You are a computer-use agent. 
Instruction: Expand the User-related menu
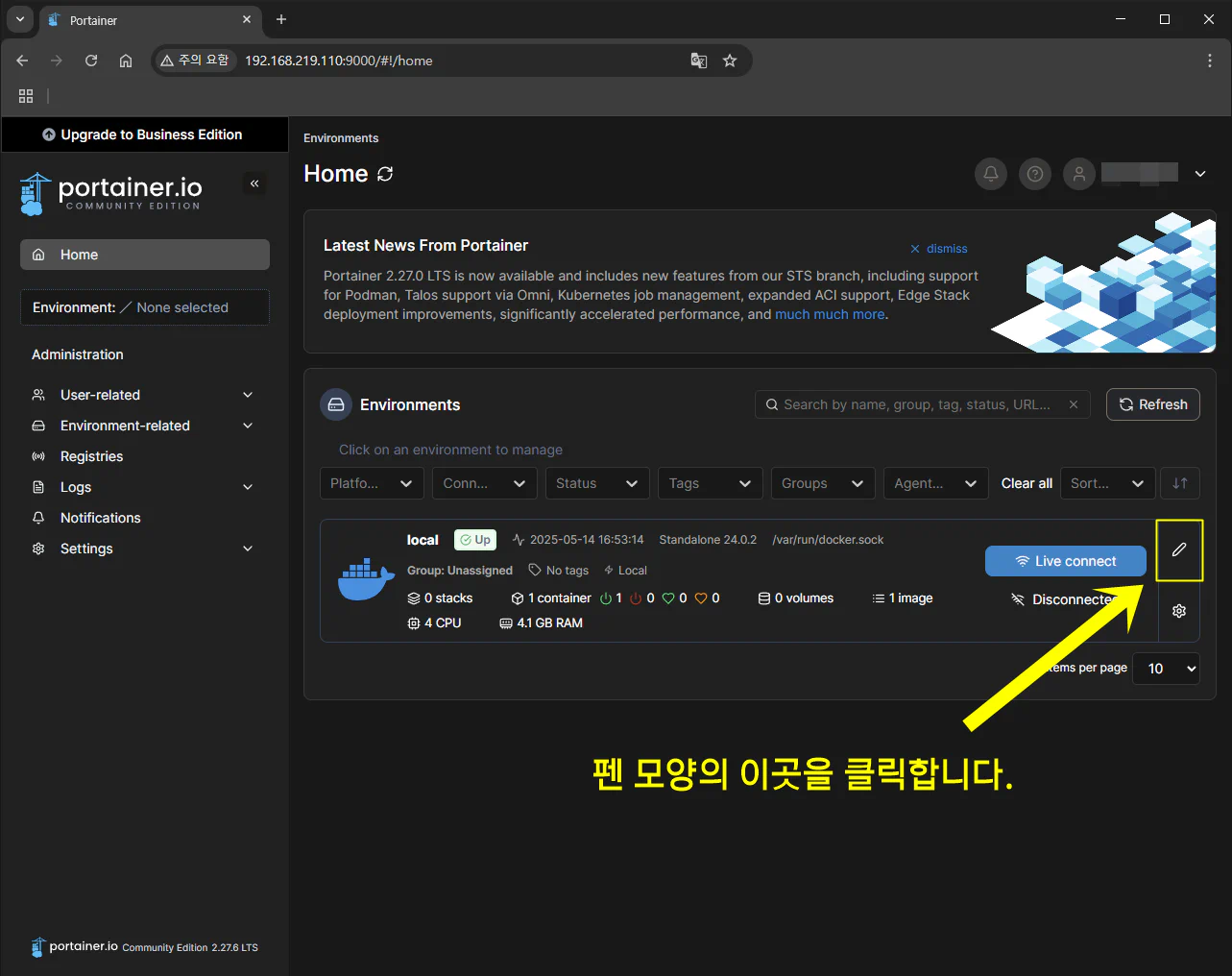(x=144, y=395)
